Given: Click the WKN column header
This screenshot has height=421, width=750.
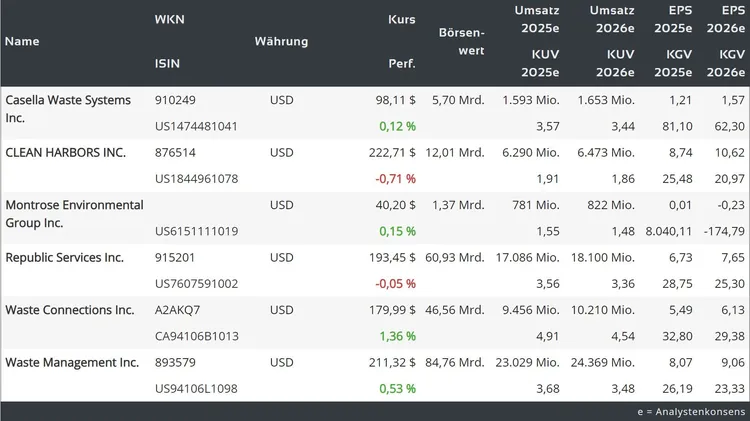Looking at the screenshot, I should pyautogui.click(x=169, y=20).
